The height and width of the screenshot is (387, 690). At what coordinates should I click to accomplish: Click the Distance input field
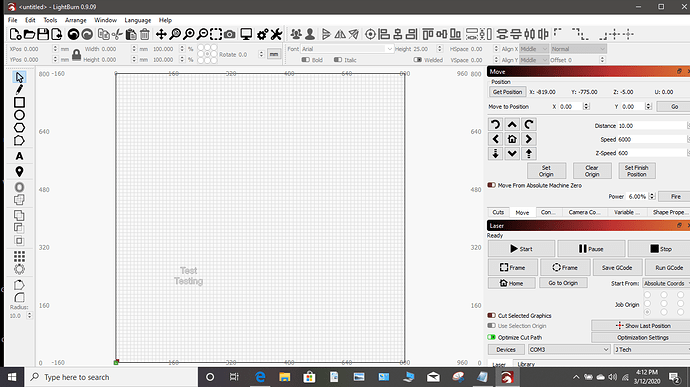(652, 126)
